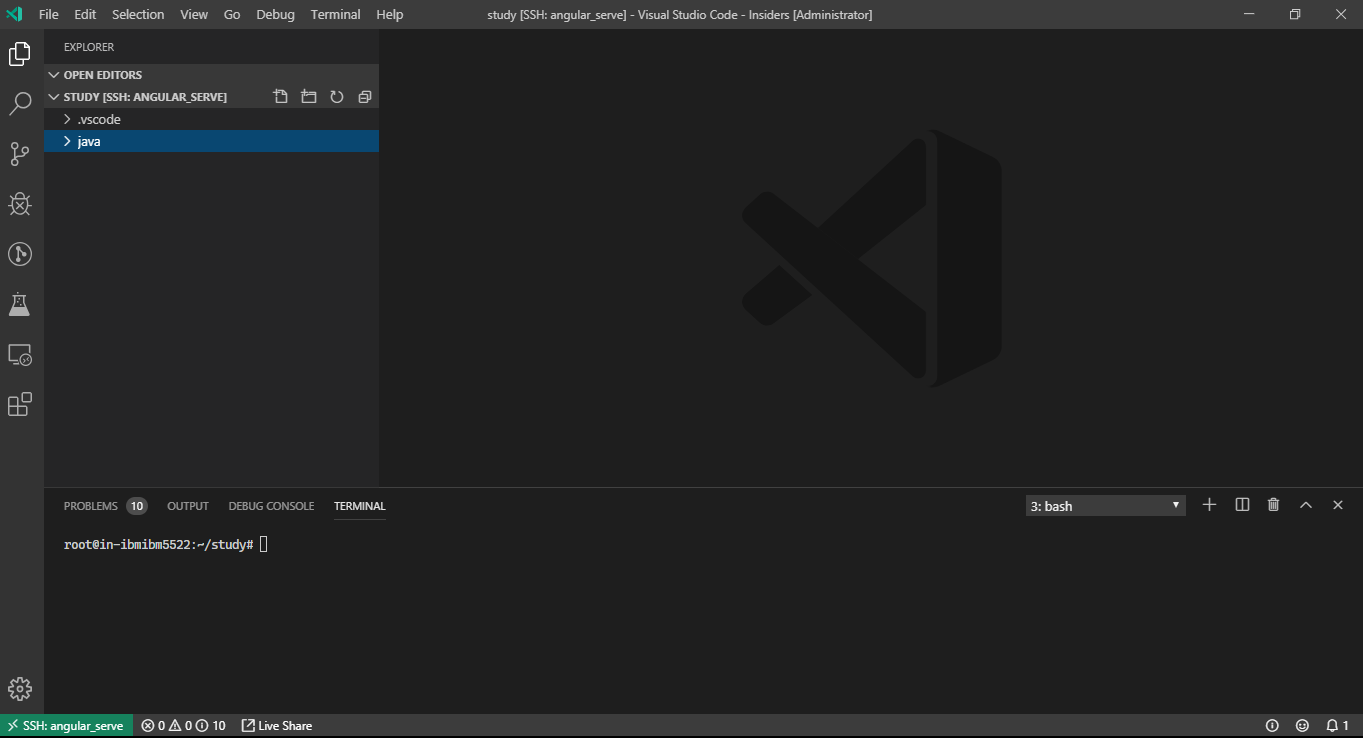
Task: Select the TERMINAL tab
Action: point(360,506)
